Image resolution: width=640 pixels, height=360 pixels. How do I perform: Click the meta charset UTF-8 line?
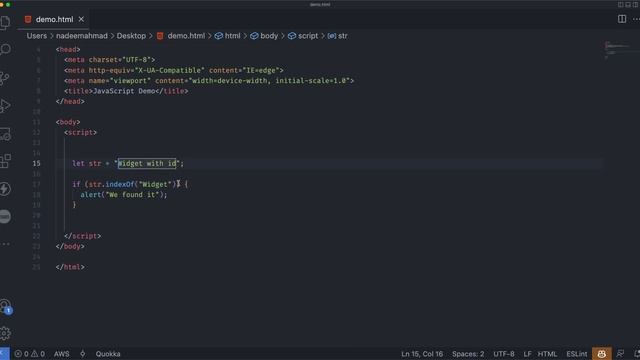tap(109, 60)
